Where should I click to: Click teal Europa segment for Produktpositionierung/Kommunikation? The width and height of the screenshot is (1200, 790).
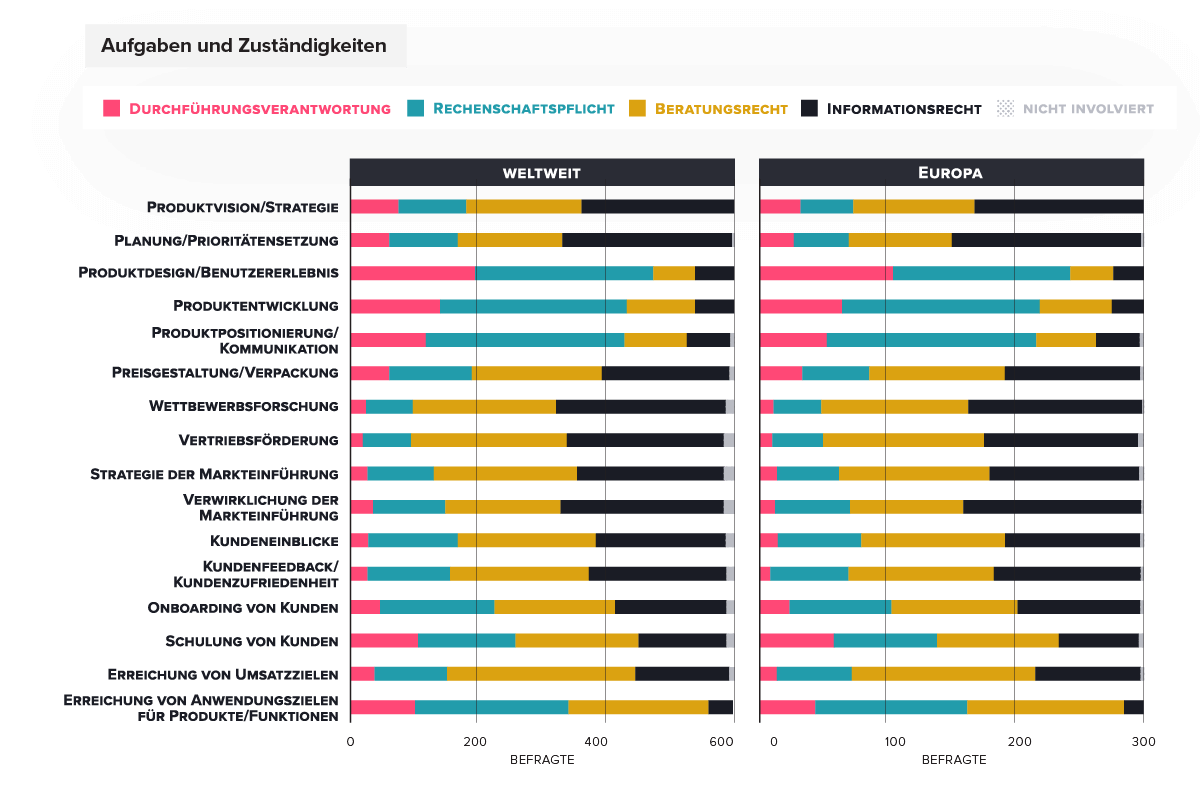tap(931, 340)
